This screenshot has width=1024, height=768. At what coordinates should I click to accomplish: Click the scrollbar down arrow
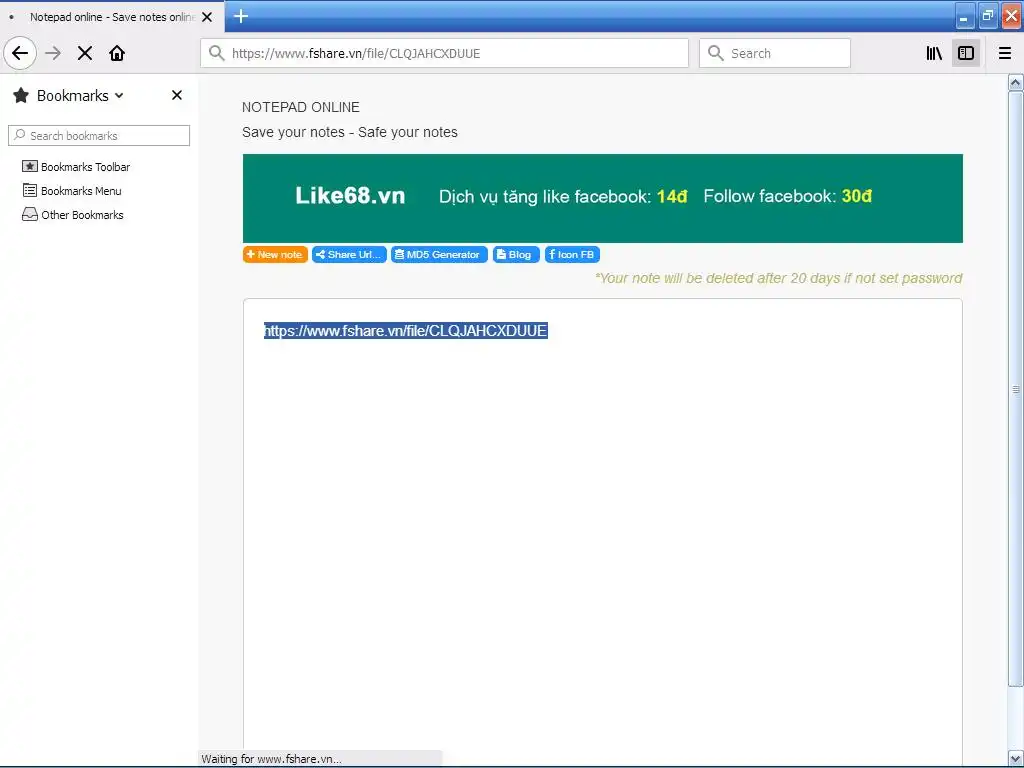click(1015, 758)
